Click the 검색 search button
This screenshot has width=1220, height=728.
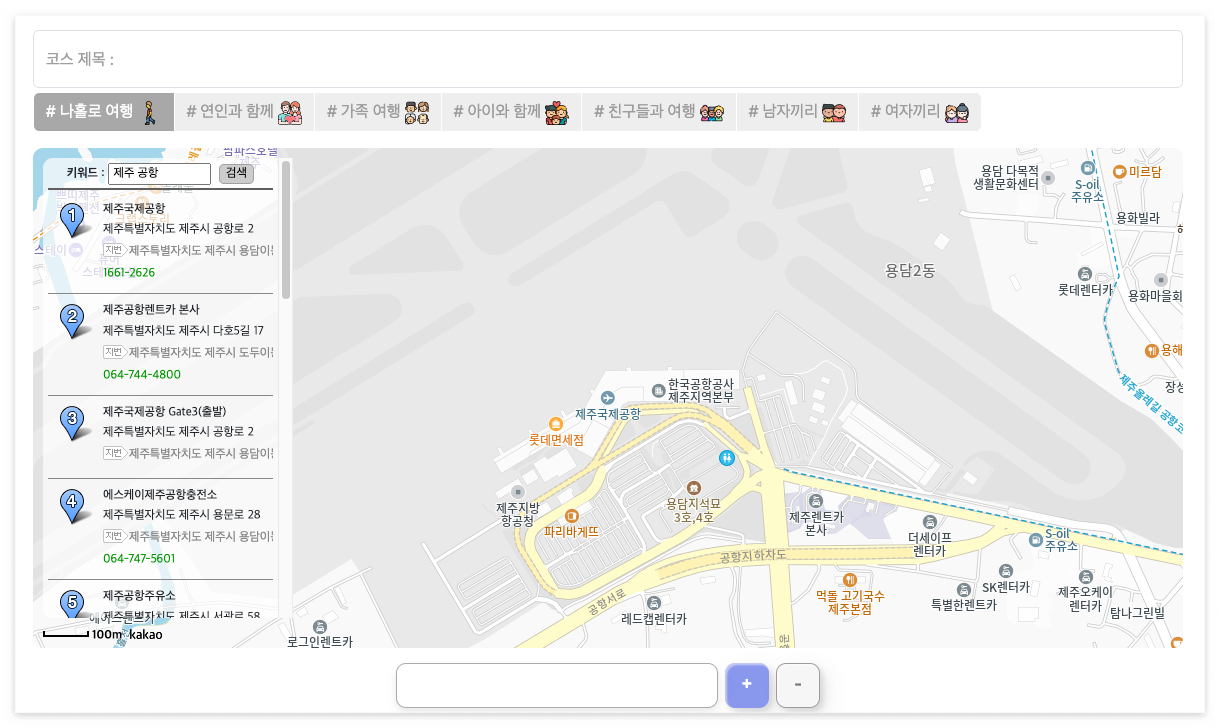[236, 173]
